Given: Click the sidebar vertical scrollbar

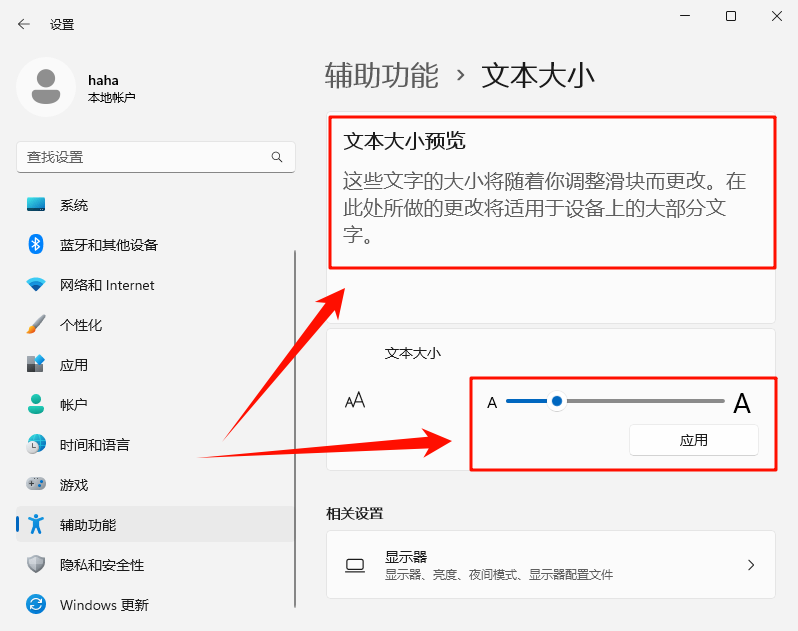Looking at the screenshot, I should pyautogui.click(x=295, y=429).
